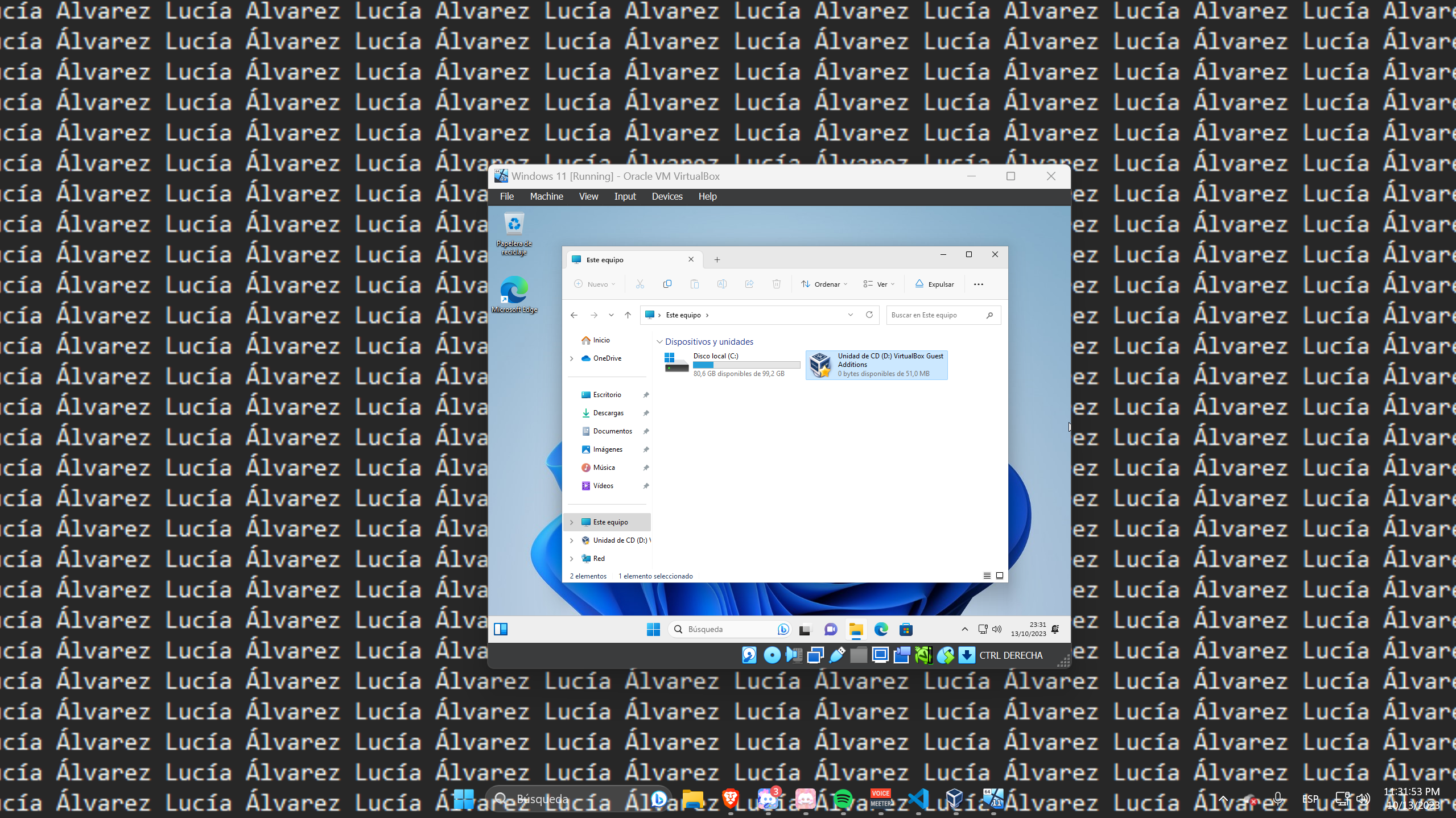
Task: Click the USB devices icon in VirtualBox status bar
Action: 836,655
